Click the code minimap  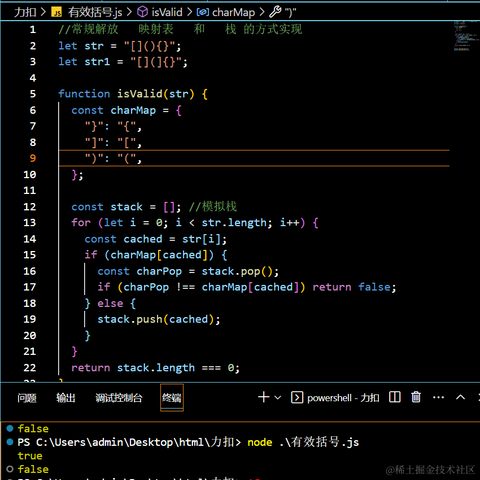click(x=465, y=36)
